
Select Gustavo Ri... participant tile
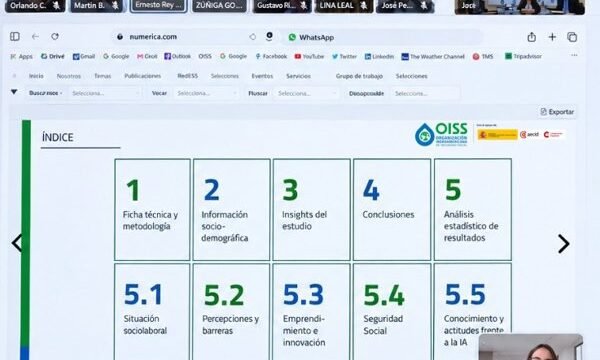[x=282, y=6]
